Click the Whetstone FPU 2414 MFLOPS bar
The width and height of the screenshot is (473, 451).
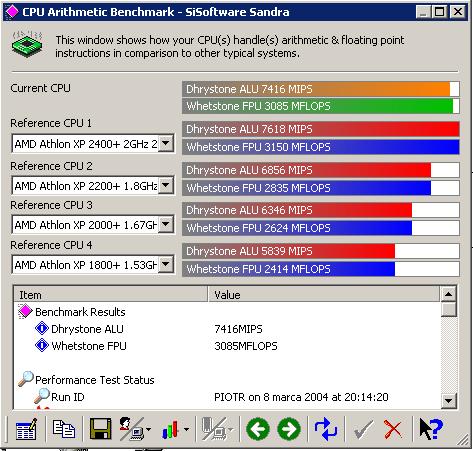click(x=321, y=269)
